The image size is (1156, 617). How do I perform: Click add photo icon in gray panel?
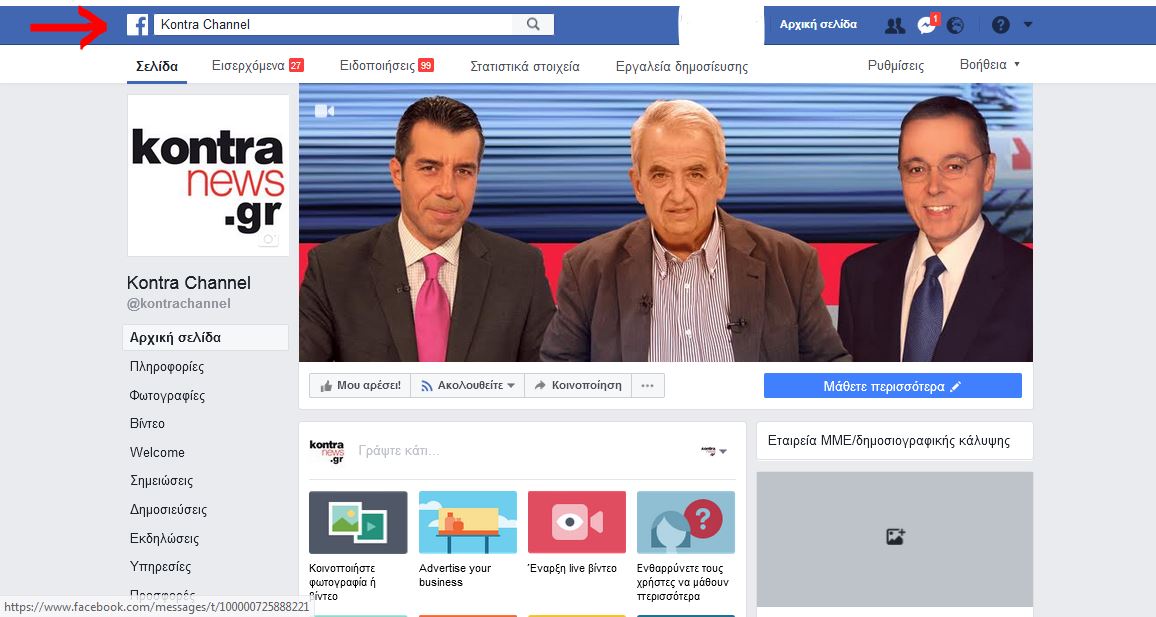[895, 537]
